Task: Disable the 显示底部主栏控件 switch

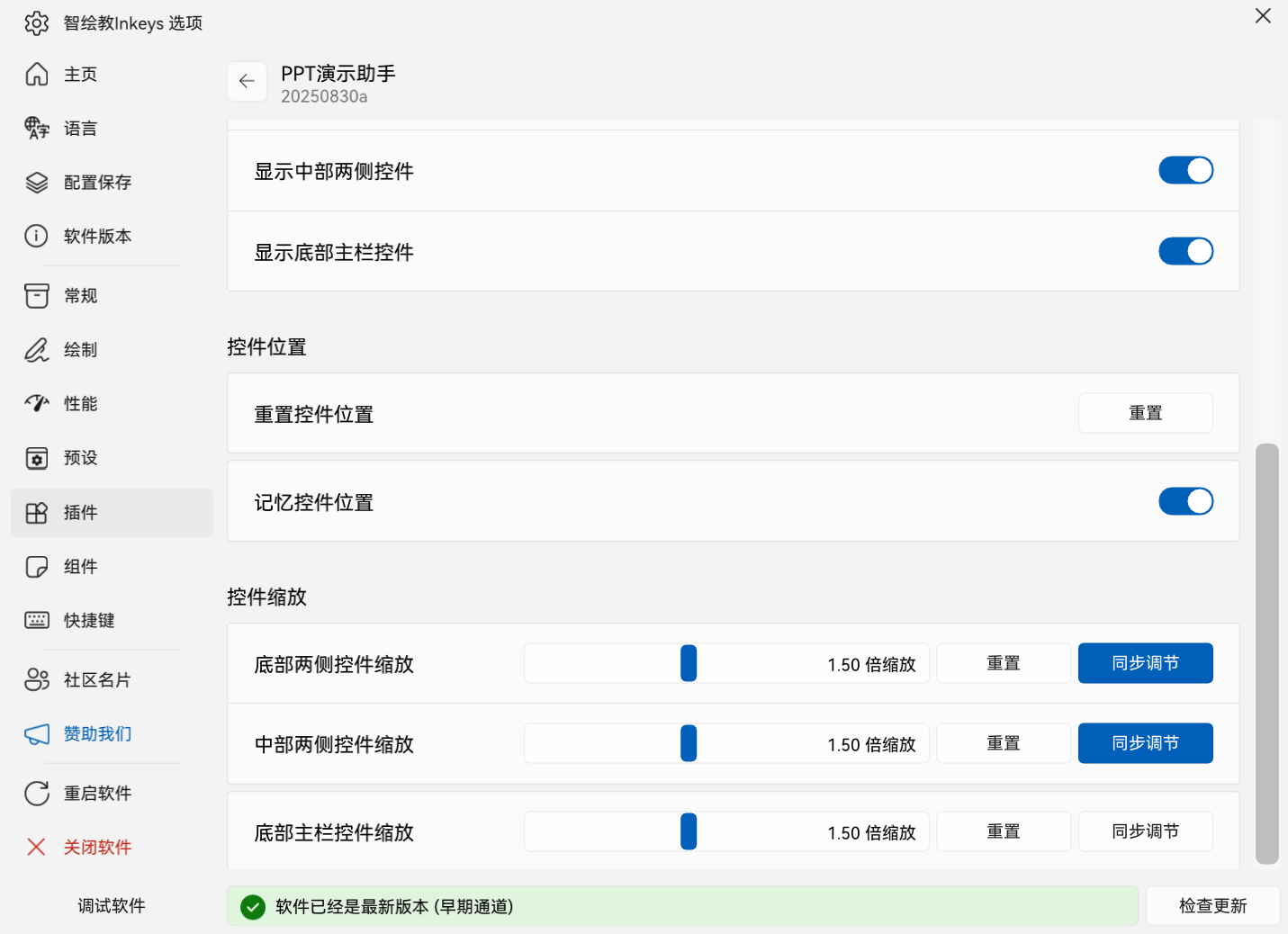Action: point(1185,251)
